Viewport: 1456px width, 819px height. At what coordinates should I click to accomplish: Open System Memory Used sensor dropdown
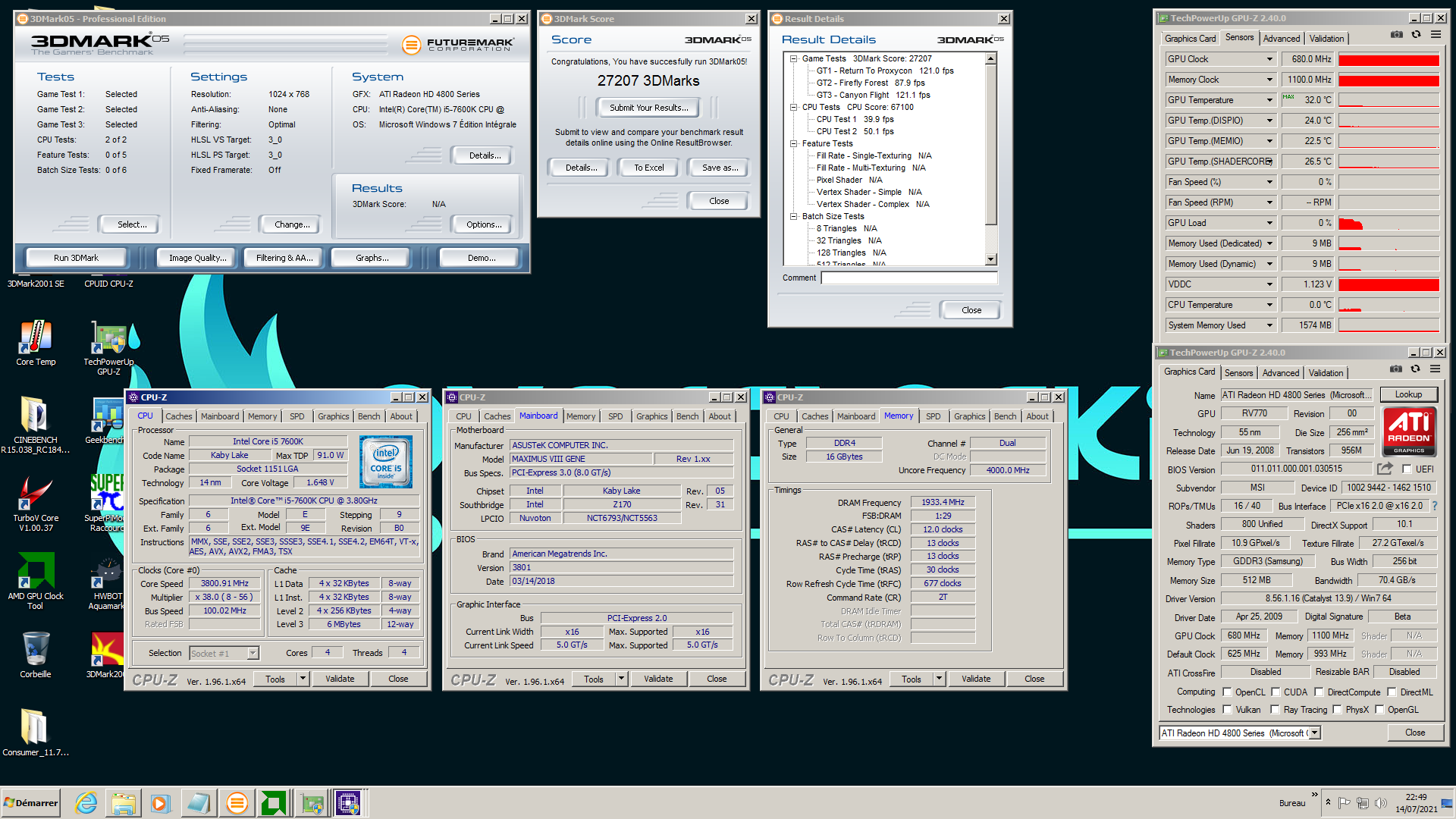click(x=1269, y=325)
